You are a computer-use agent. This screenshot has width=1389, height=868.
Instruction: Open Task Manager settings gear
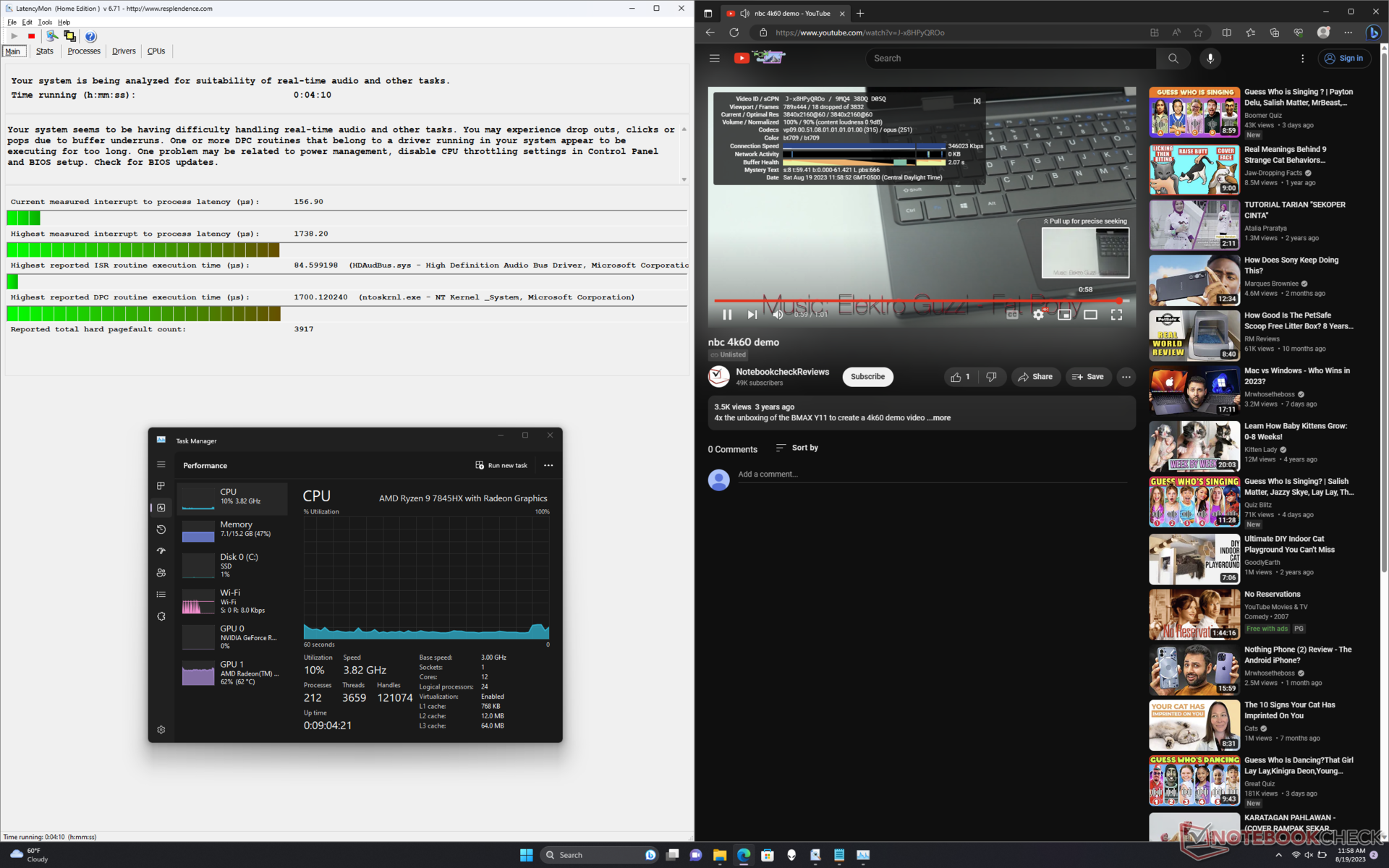(161, 730)
